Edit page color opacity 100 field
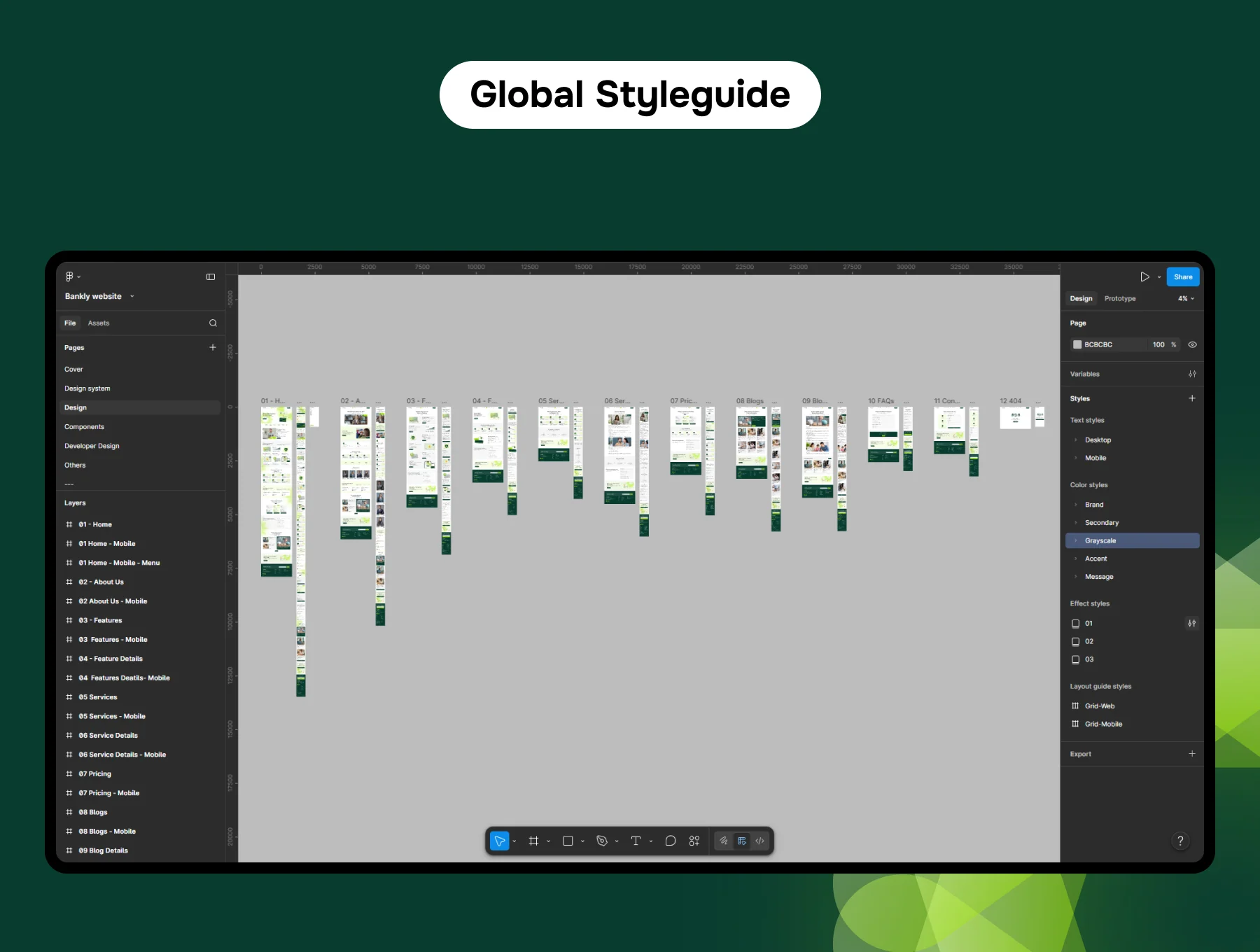Screen dimensions: 1260x952 tap(1158, 344)
